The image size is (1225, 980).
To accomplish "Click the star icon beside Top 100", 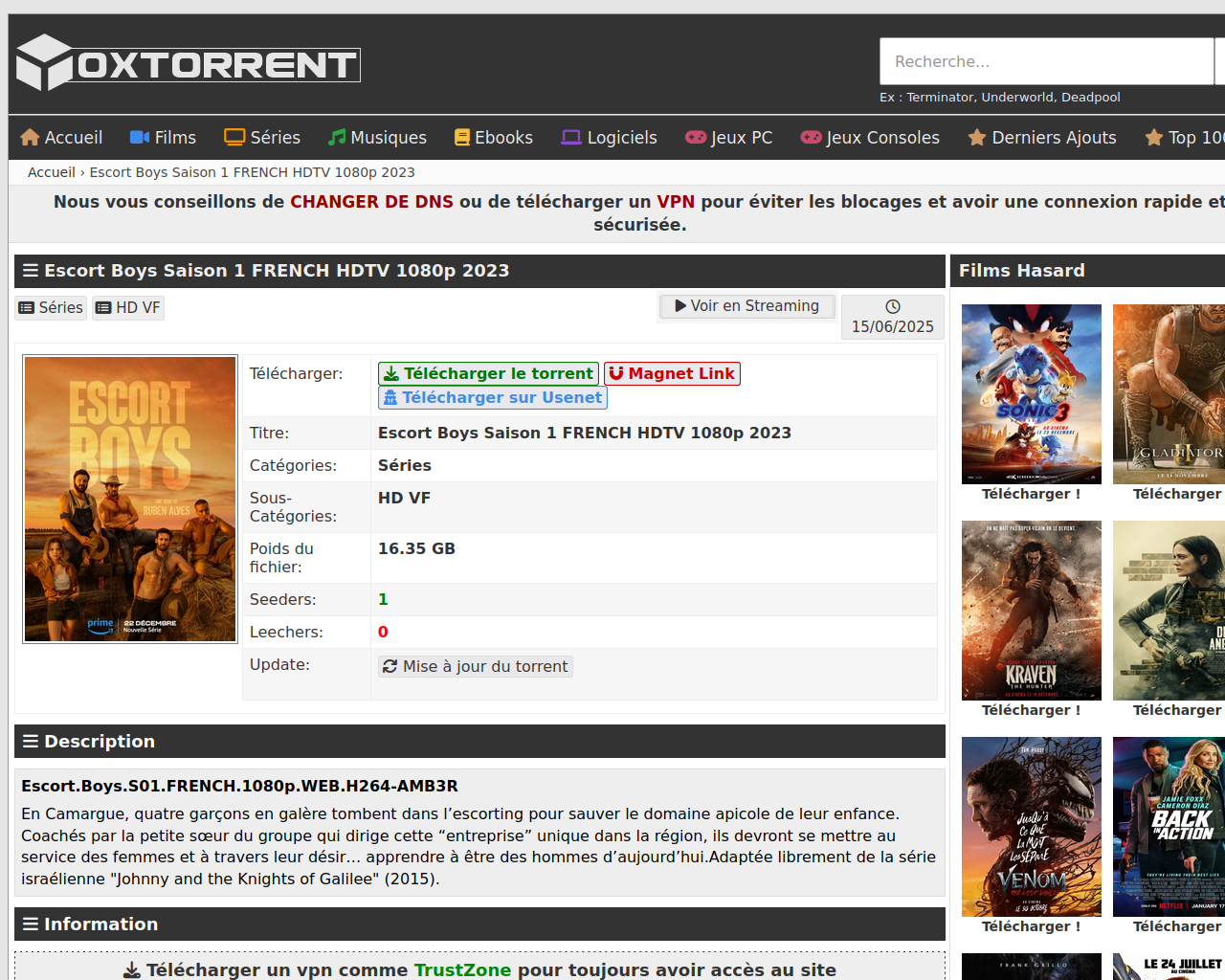I will click(x=1154, y=137).
